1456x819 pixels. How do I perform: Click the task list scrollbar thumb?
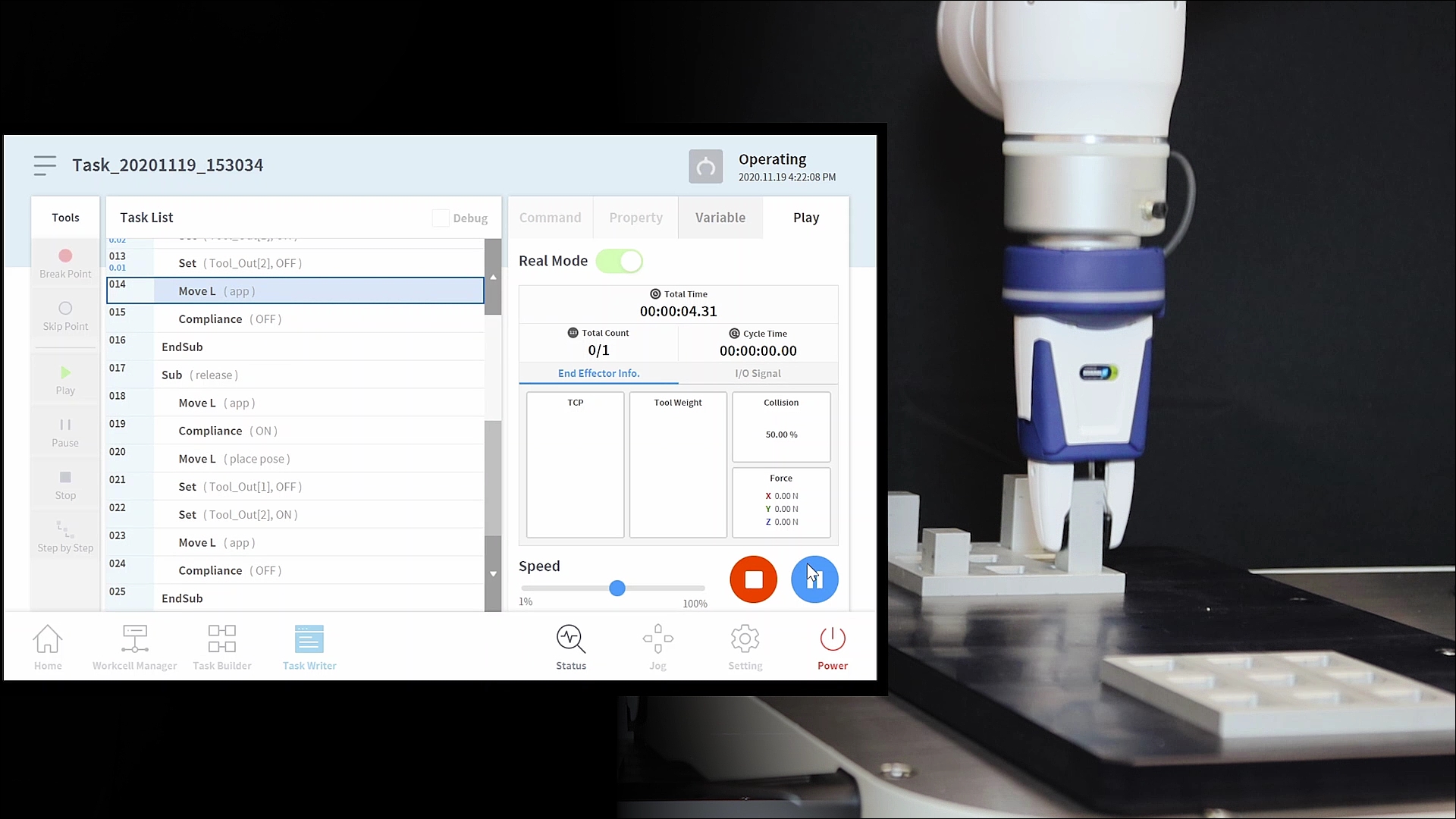click(x=493, y=479)
